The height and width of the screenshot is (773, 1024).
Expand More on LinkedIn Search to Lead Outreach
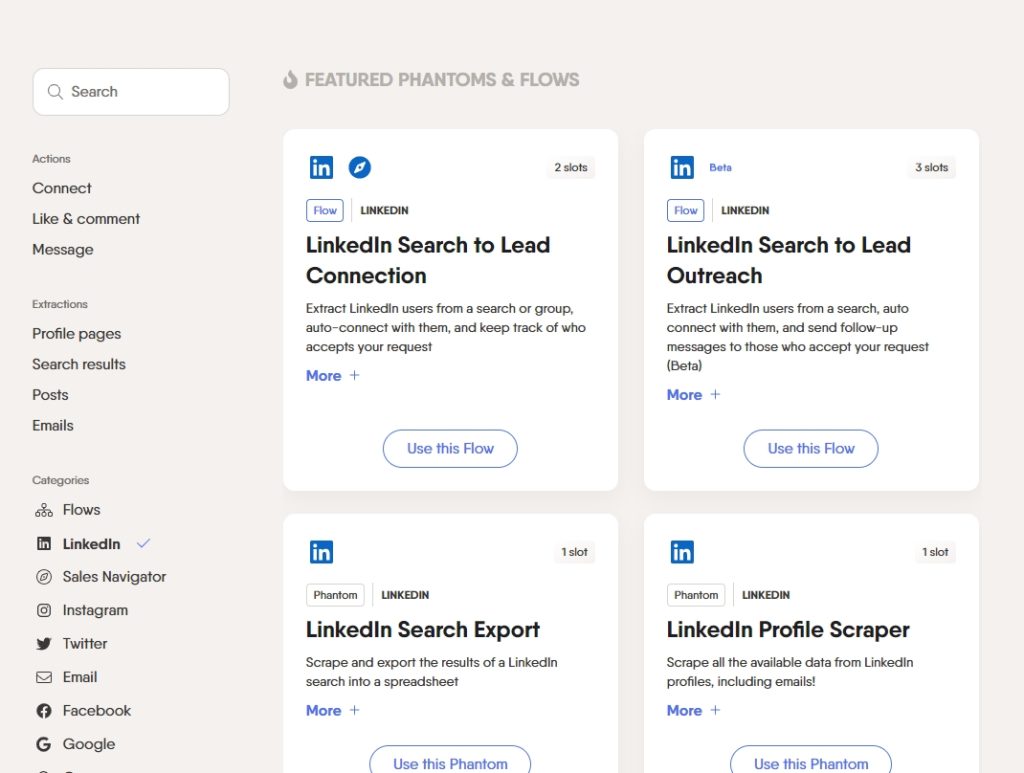(x=693, y=394)
